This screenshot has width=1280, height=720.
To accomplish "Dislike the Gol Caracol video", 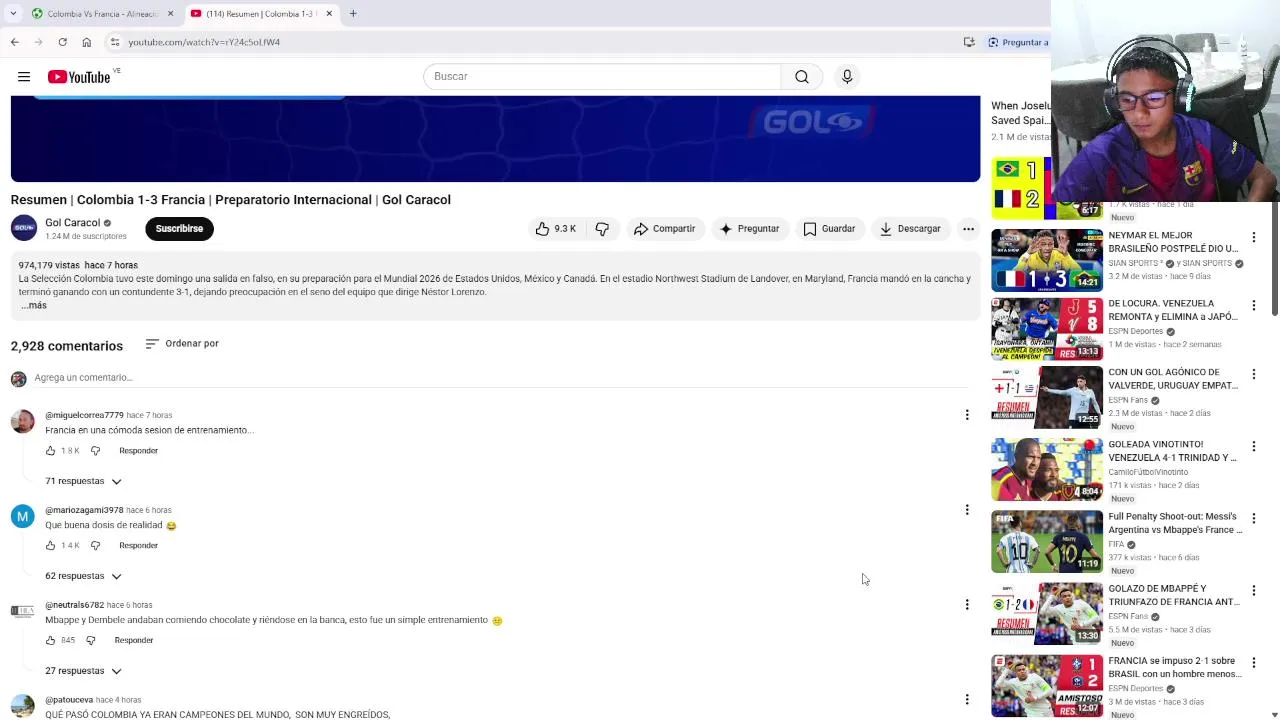I will click(602, 229).
